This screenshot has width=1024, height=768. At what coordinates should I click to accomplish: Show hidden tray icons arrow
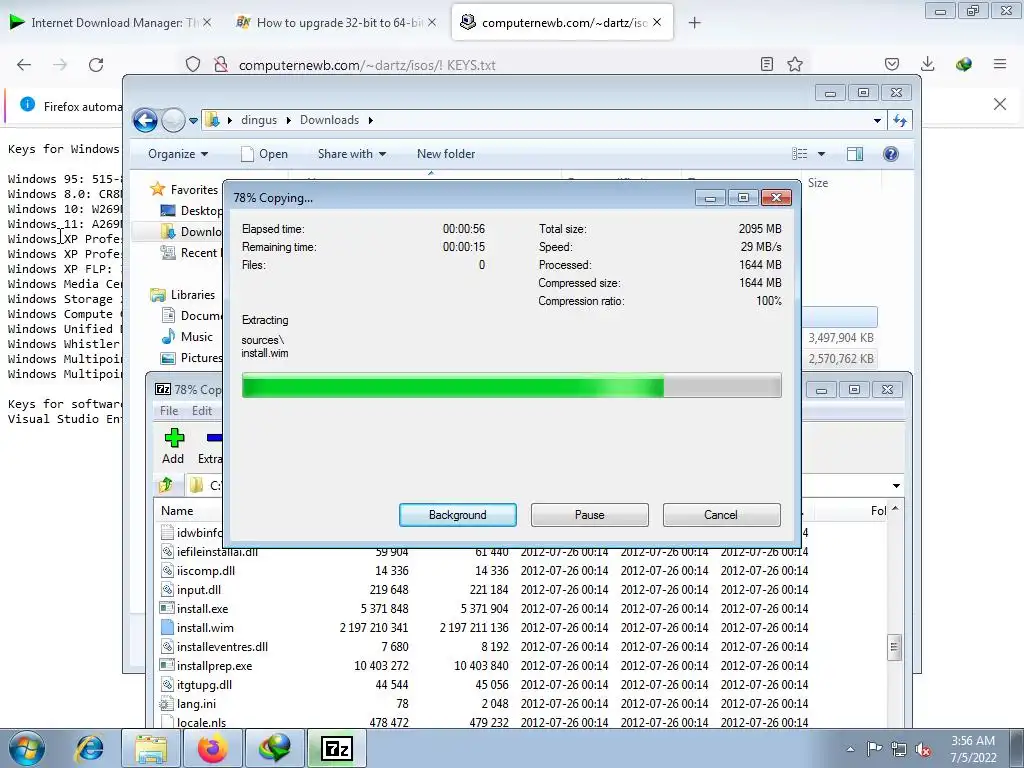tap(850, 749)
